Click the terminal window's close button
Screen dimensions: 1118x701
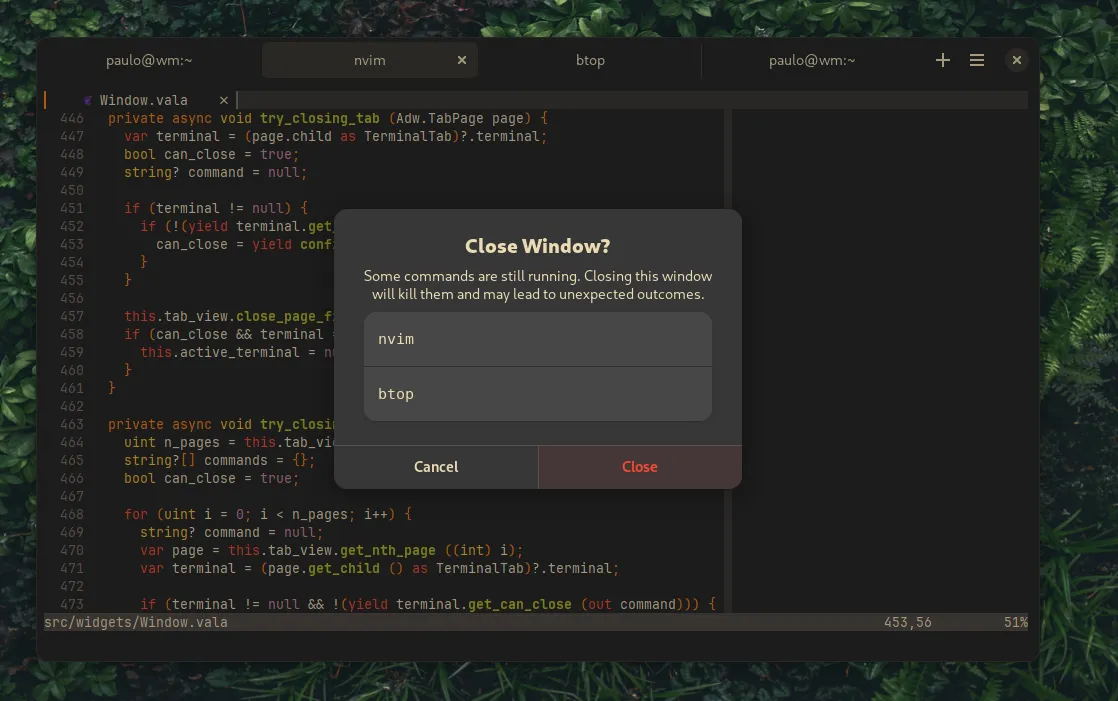[1016, 61]
